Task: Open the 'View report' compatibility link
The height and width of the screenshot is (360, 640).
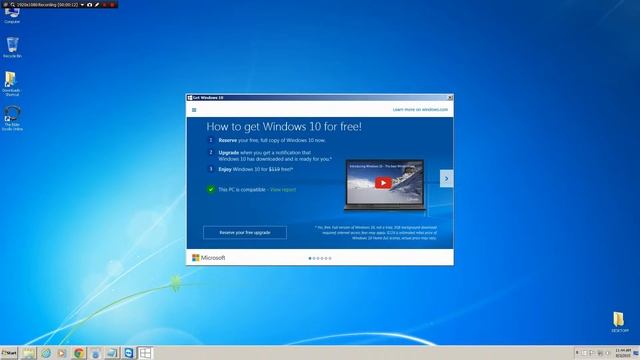Action: coord(283,190)
